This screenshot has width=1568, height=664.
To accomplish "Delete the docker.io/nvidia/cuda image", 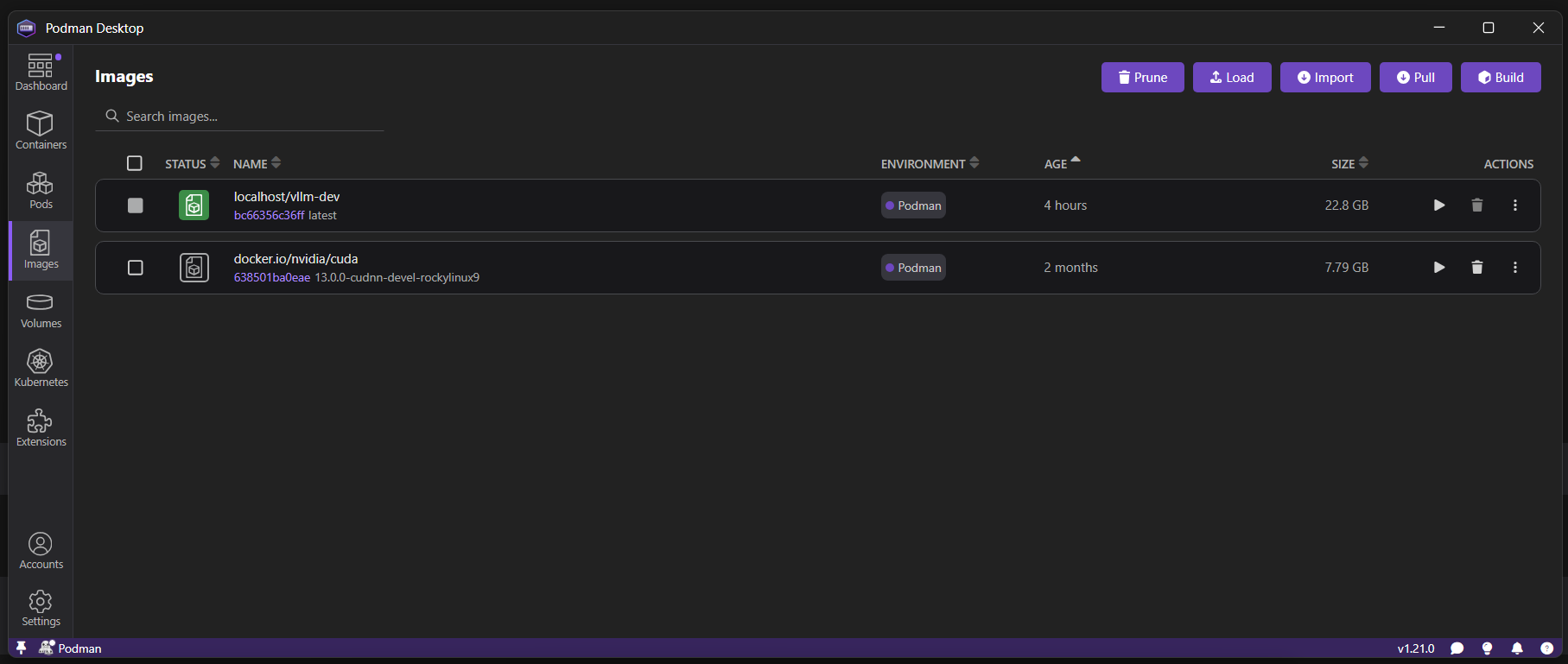I will click(x=1476, y=268).
